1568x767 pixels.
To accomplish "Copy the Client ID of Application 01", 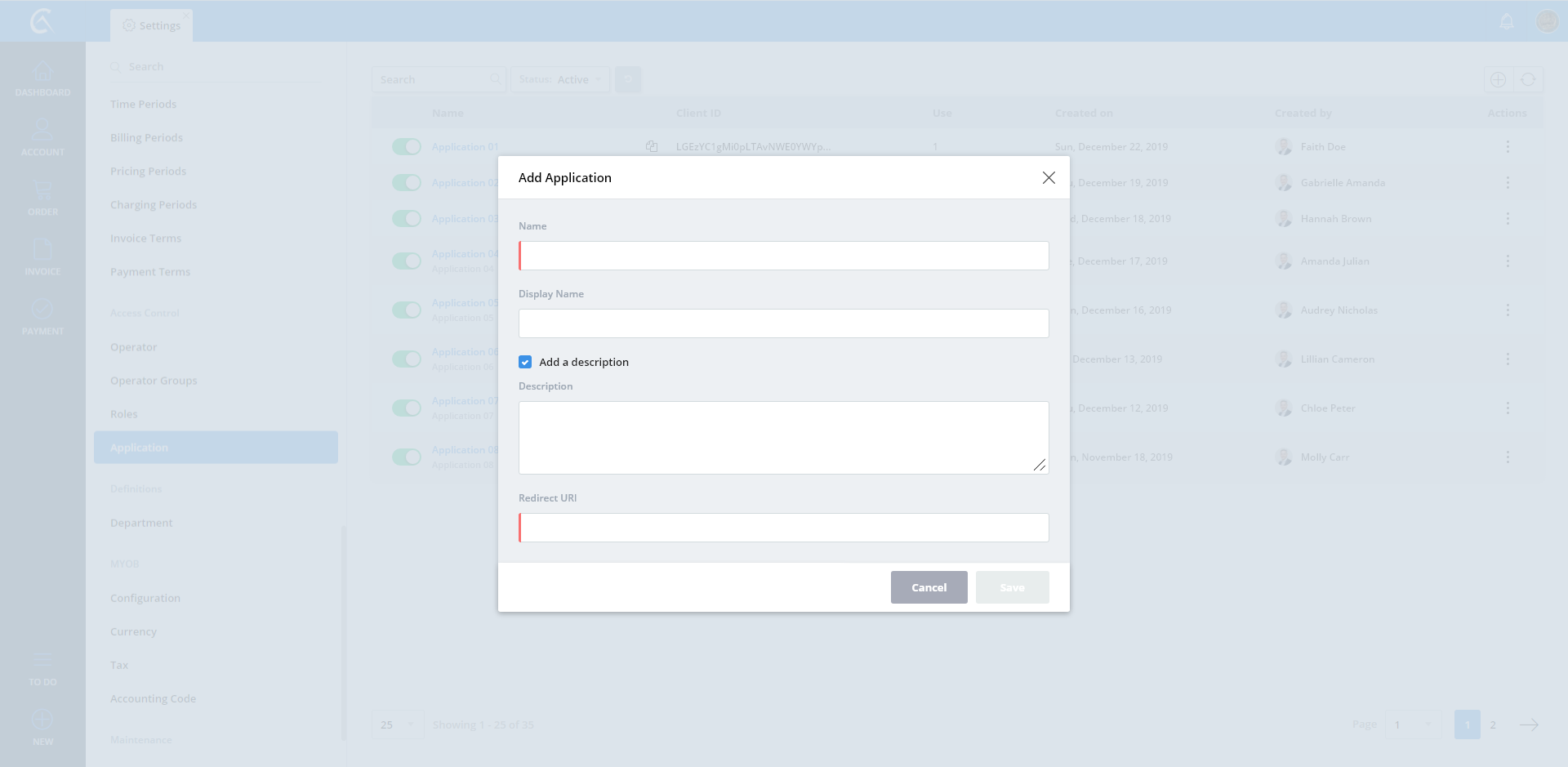I will 652,147.
